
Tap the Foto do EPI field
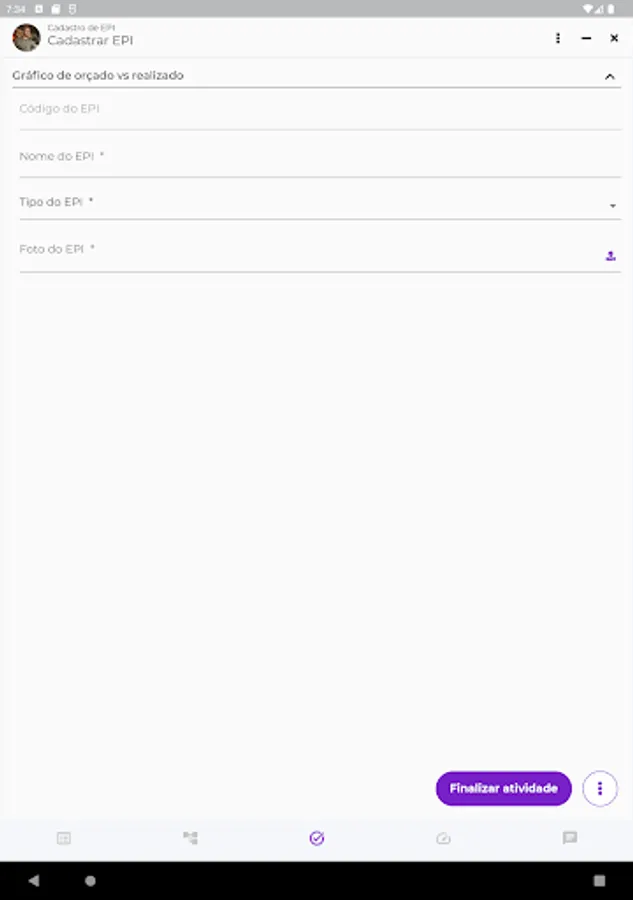coord(300,250)
